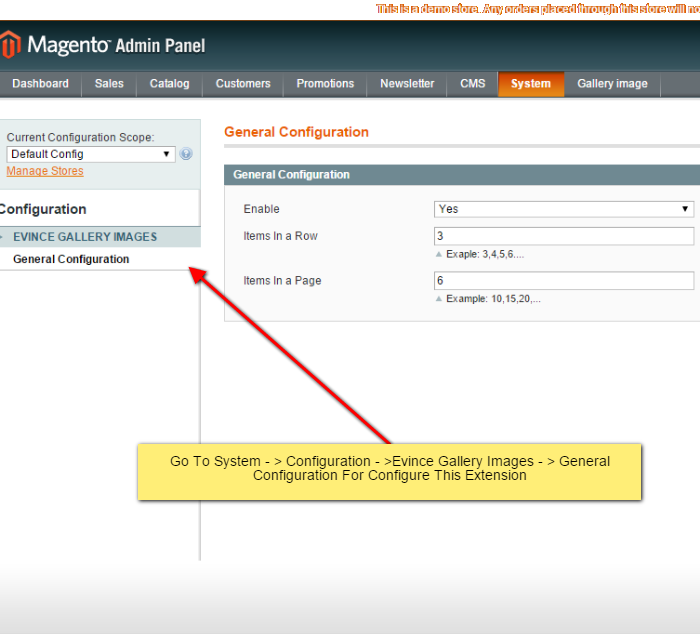Click the Current Configuration Scope label
Screen dimensions: 700x634
[x=80, y=137]
